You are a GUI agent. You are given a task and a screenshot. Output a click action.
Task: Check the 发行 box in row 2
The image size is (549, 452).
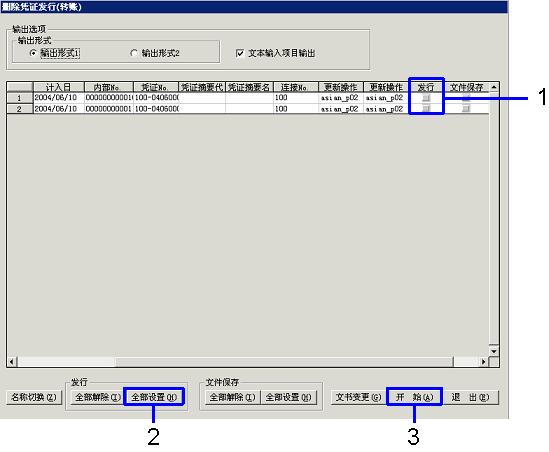point(426,109)
